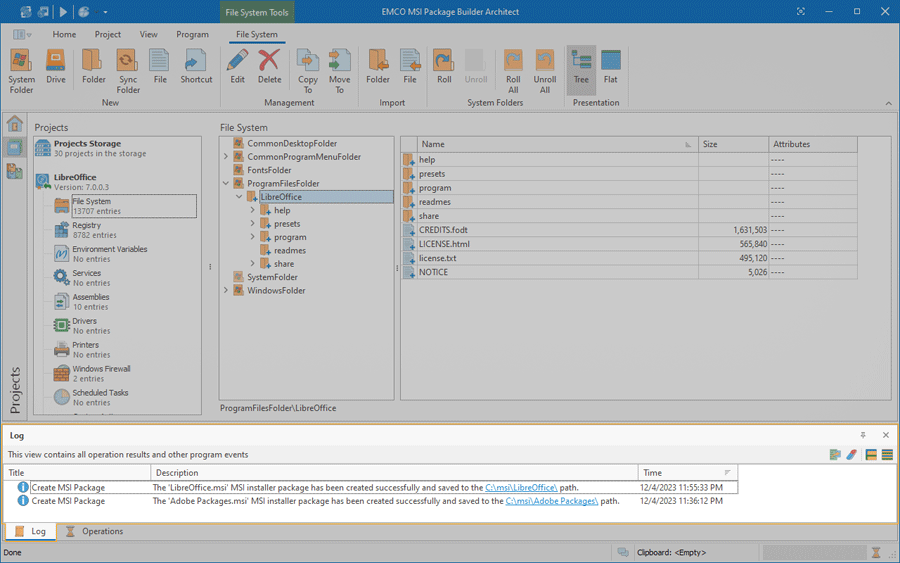Image resolution: width=900 pixels, height=563 pixels.
Task: Open quick access toolbar dropdown arrow
Action: 105,12
